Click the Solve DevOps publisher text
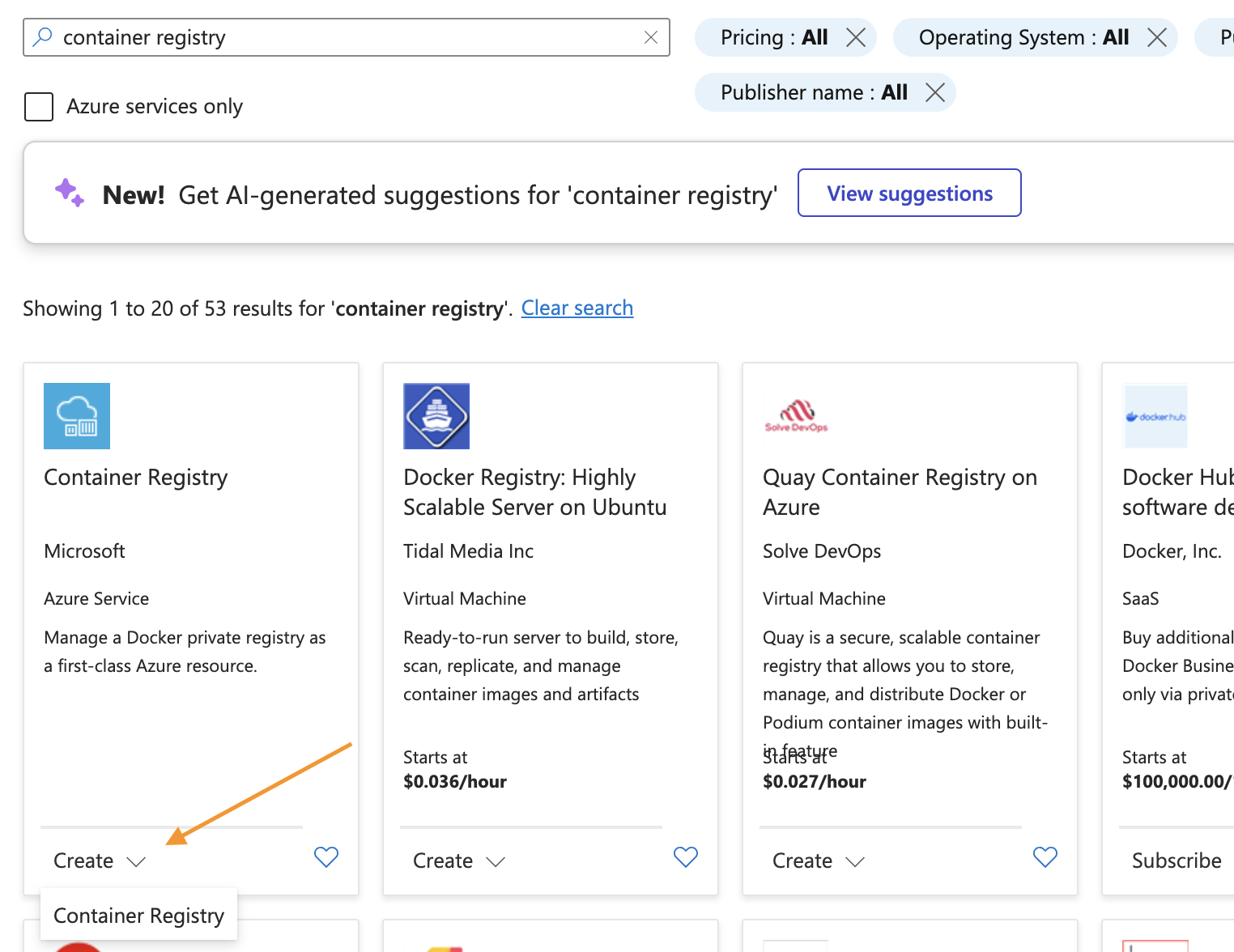Image resolution: width=1234 pixels, height=952 pixels. (822, 551)
